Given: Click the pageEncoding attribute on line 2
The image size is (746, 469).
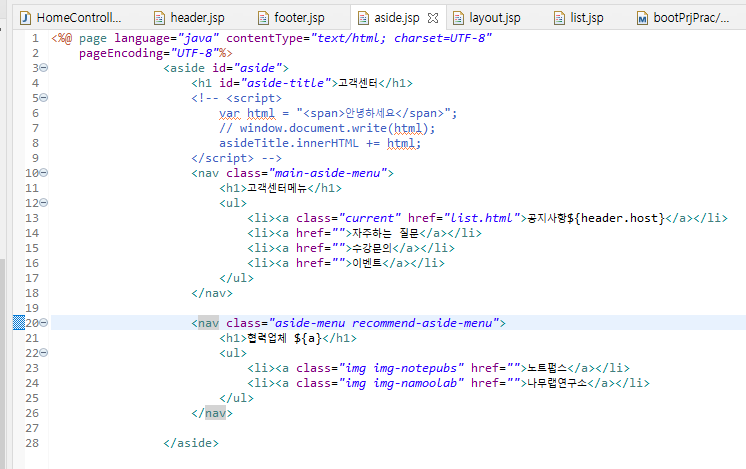Looking at the screenshot, I should 121,53.
